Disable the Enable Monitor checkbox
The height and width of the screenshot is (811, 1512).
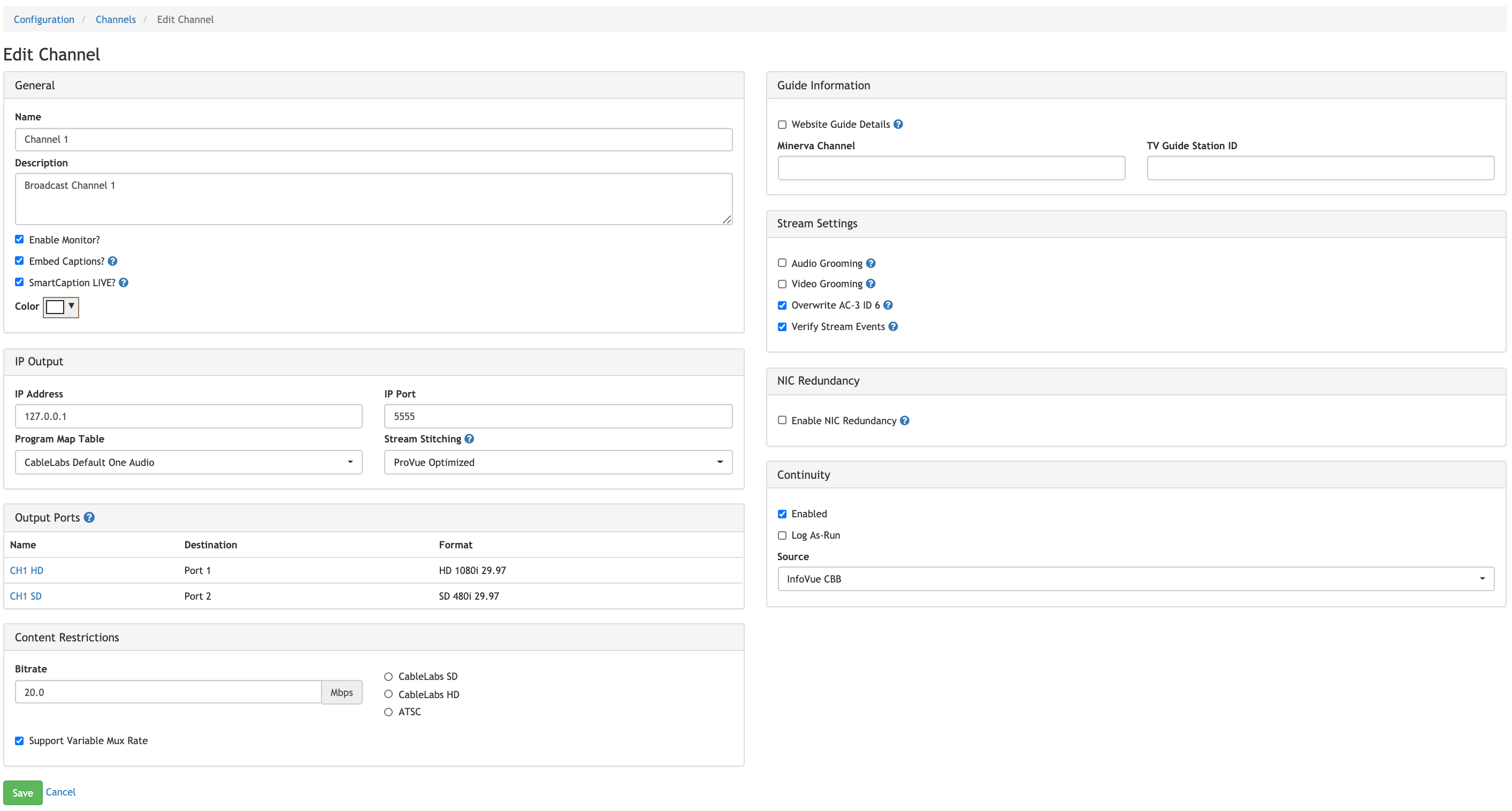tap(19, 240)
